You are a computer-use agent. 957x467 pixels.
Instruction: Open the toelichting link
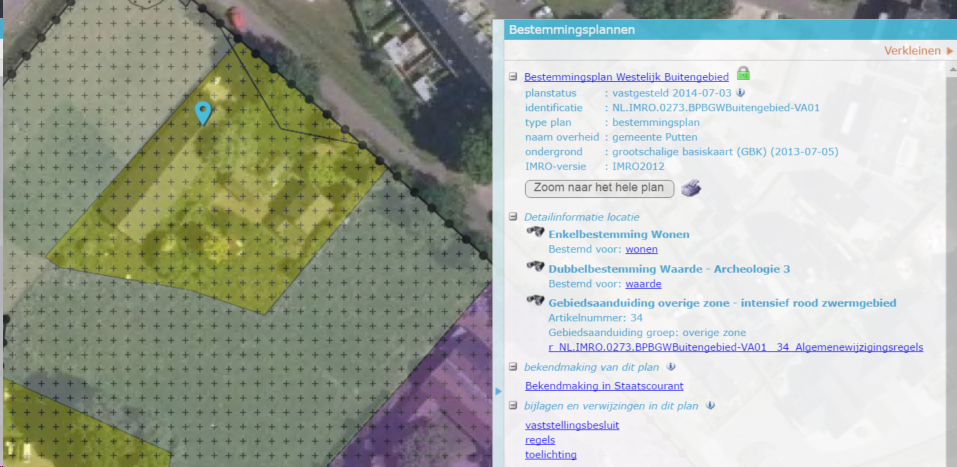(x=551, y=454)
